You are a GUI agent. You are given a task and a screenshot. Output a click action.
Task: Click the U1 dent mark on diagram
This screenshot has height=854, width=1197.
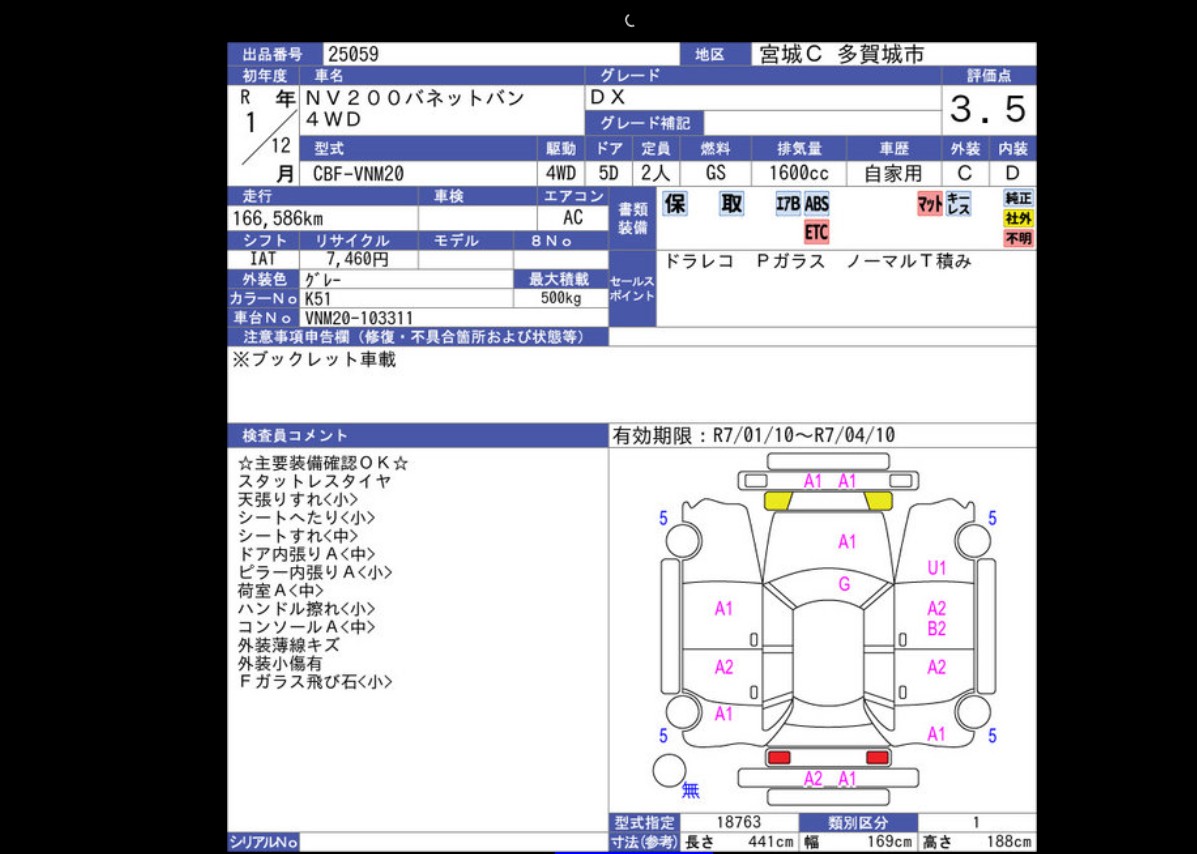click(x=937, y=568)
